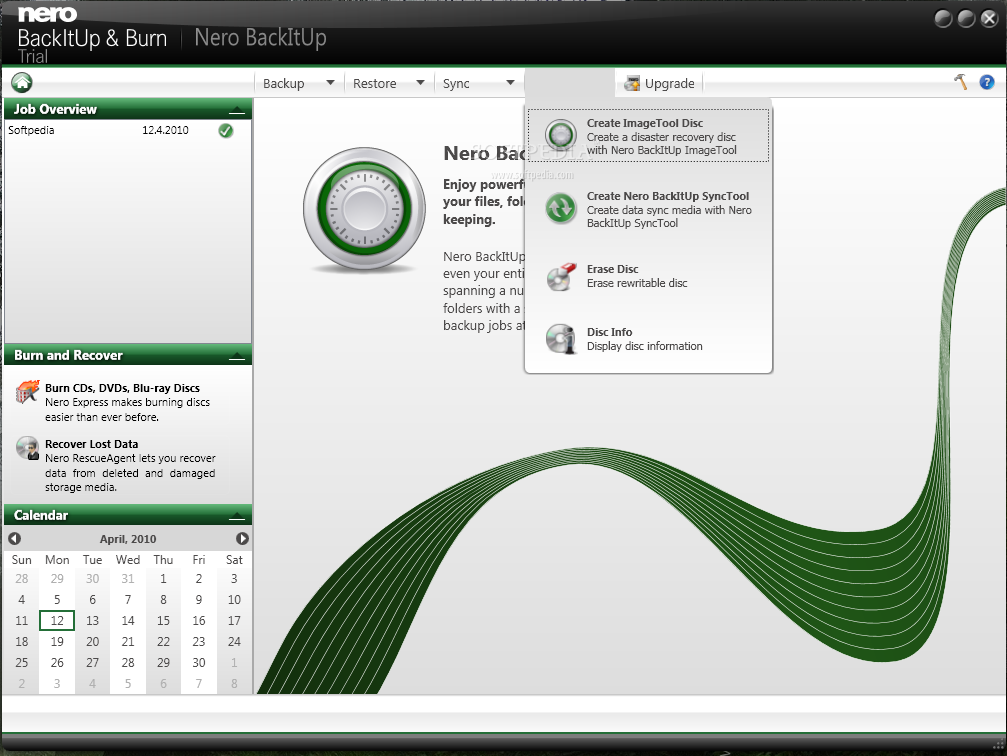Click the April, 2010 month heading
Image resolution: width=1007 pixels, height=756 pixels.
[128, 539]
